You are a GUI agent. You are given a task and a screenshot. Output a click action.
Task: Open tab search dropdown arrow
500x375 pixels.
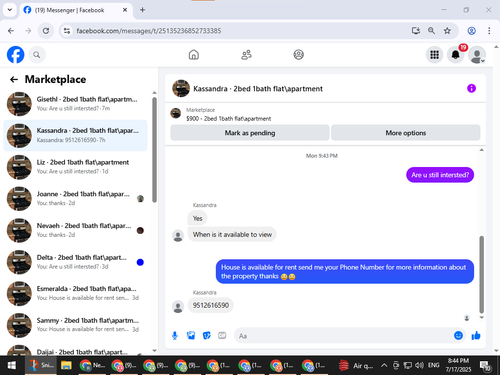pyautogui.click(x=10, y=10)
